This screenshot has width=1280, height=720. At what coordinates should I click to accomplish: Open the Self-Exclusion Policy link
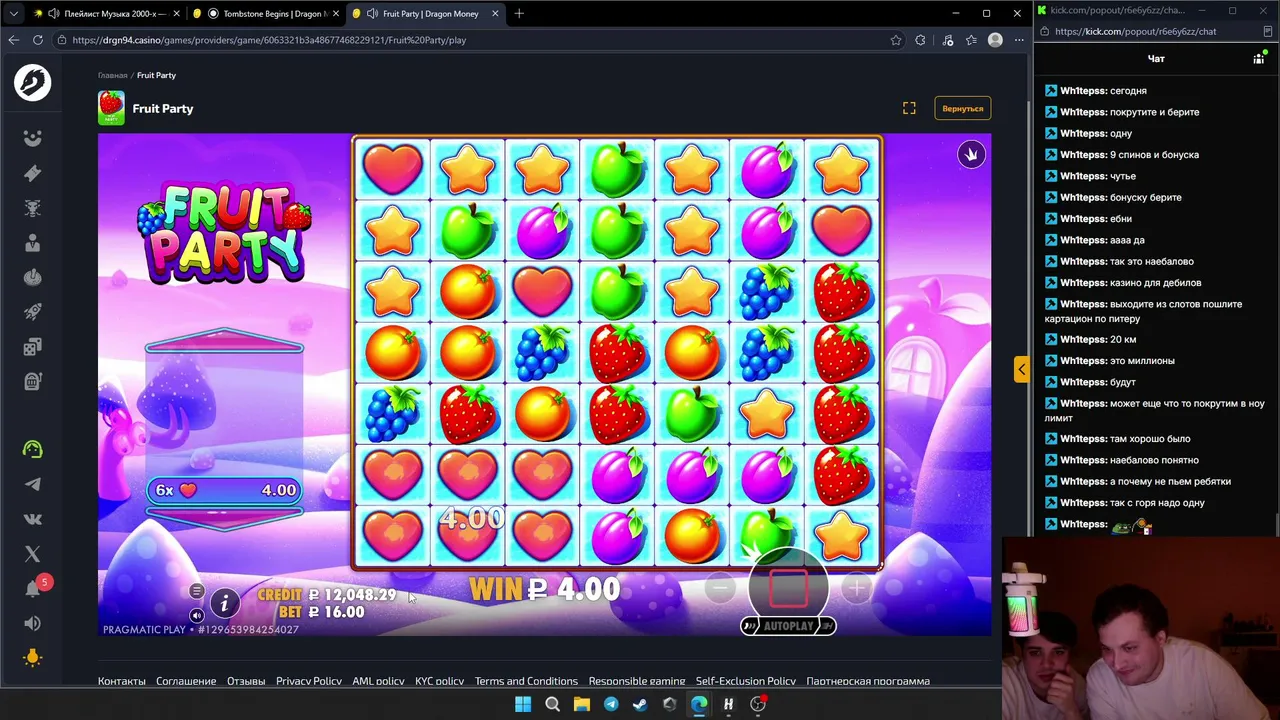(x=746, y=681)
